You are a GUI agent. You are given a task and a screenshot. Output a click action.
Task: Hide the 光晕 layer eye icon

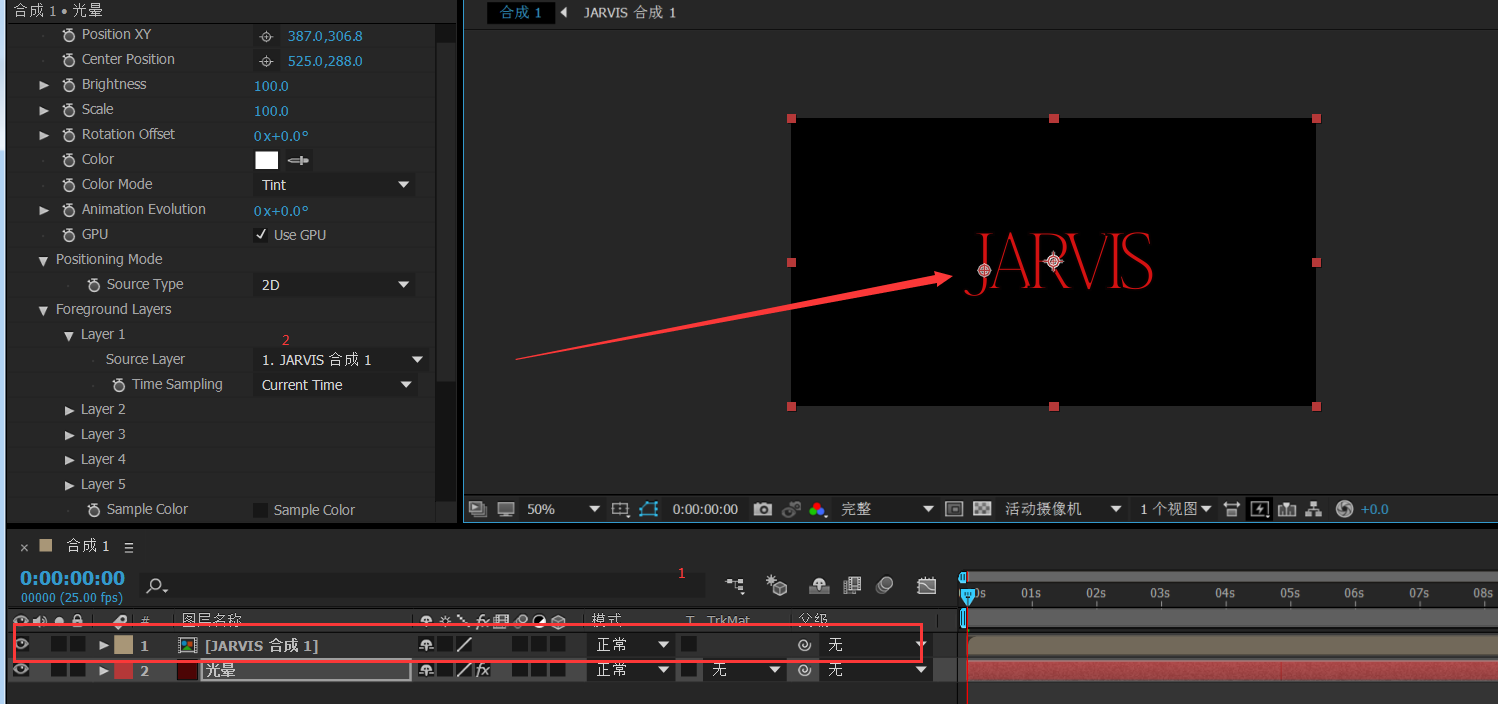(21, 670)
